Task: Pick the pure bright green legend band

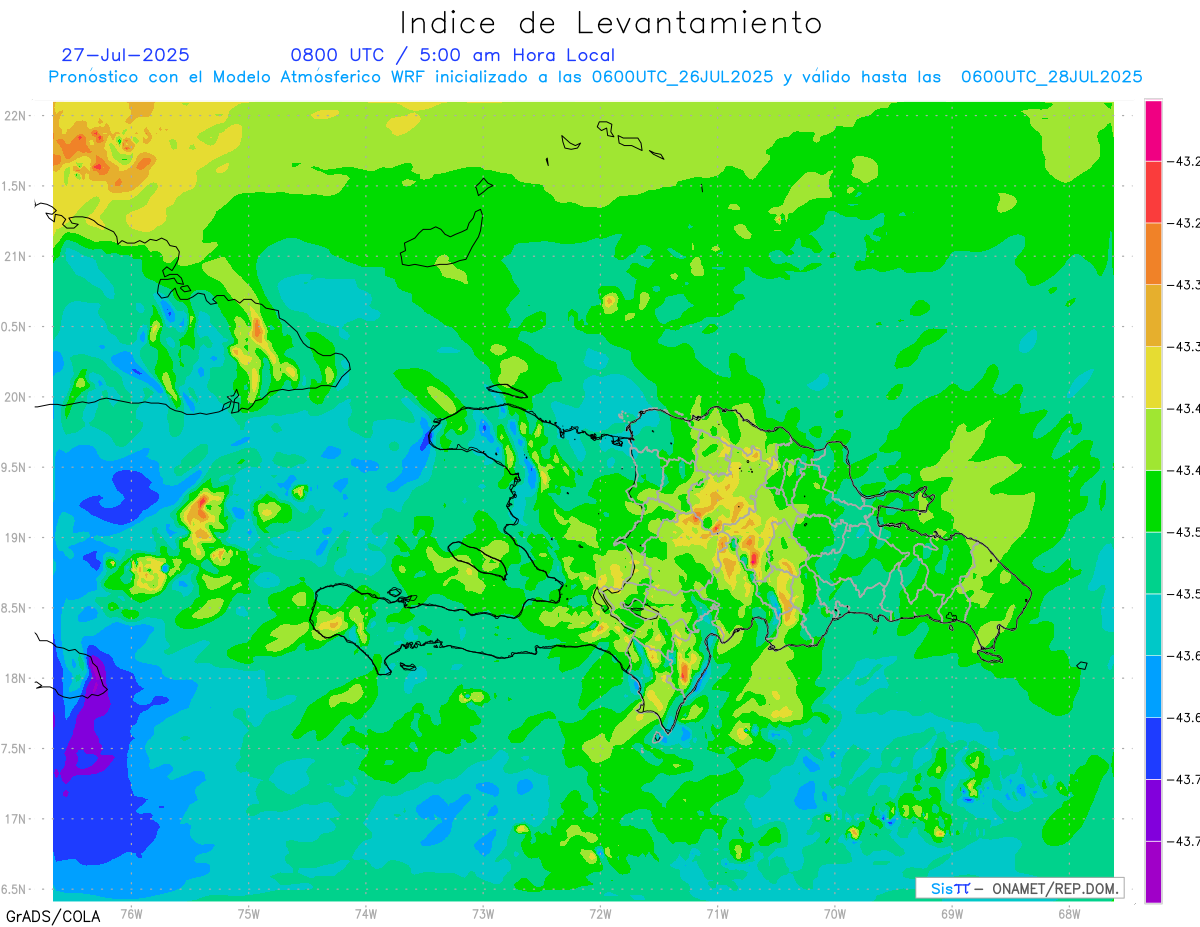Action: pos(1153,501)
